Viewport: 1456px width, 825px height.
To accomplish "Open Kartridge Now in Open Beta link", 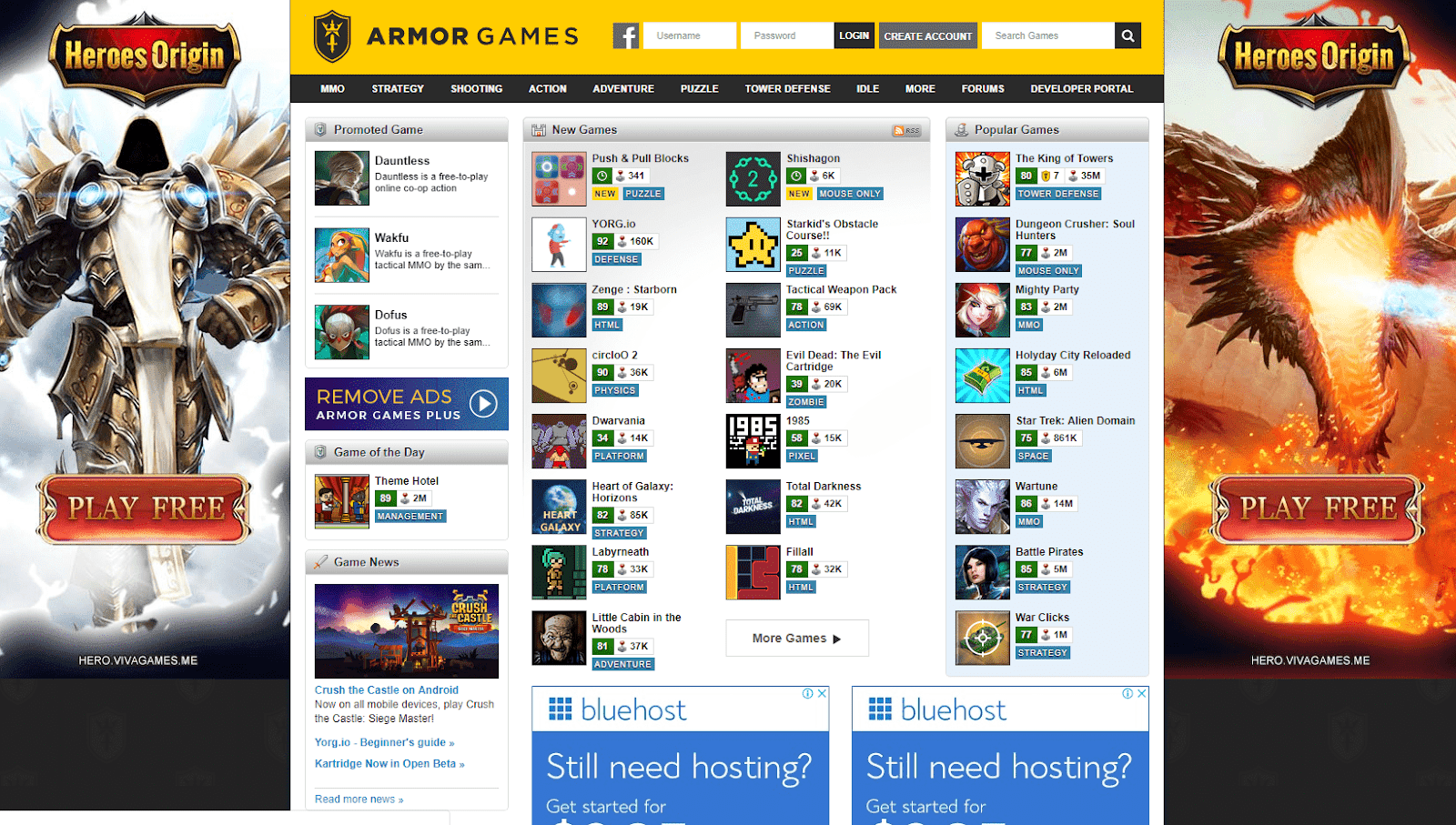I will [x=389, y=764].
